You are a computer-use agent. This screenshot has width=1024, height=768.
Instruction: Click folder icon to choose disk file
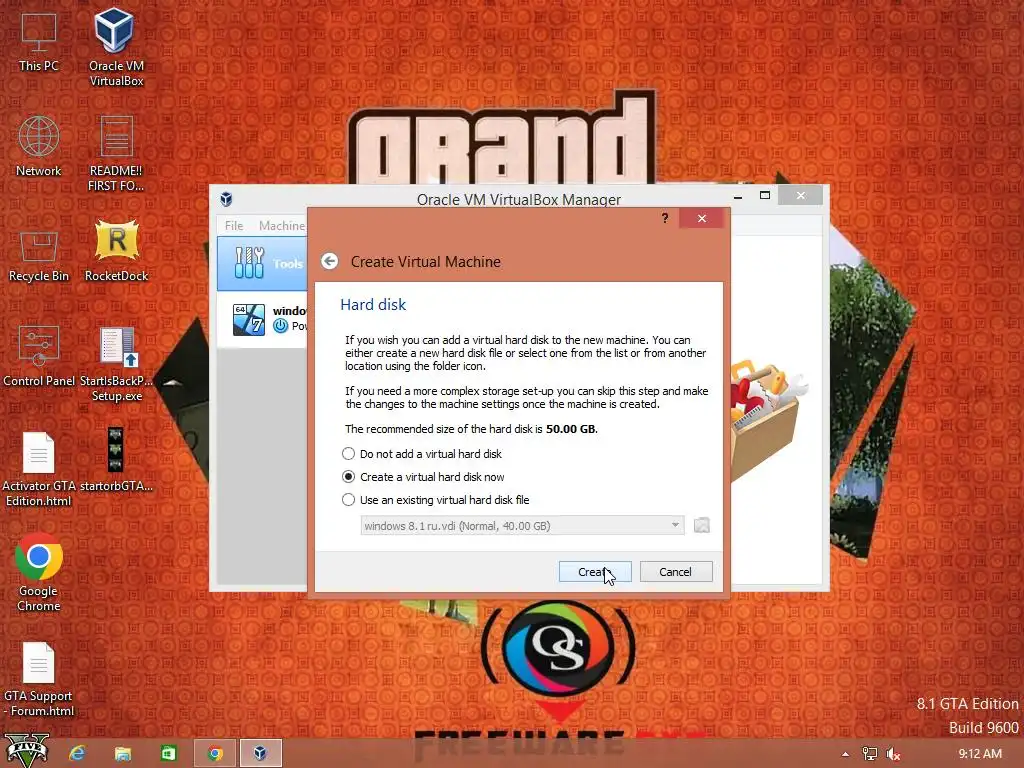(701, 525)
